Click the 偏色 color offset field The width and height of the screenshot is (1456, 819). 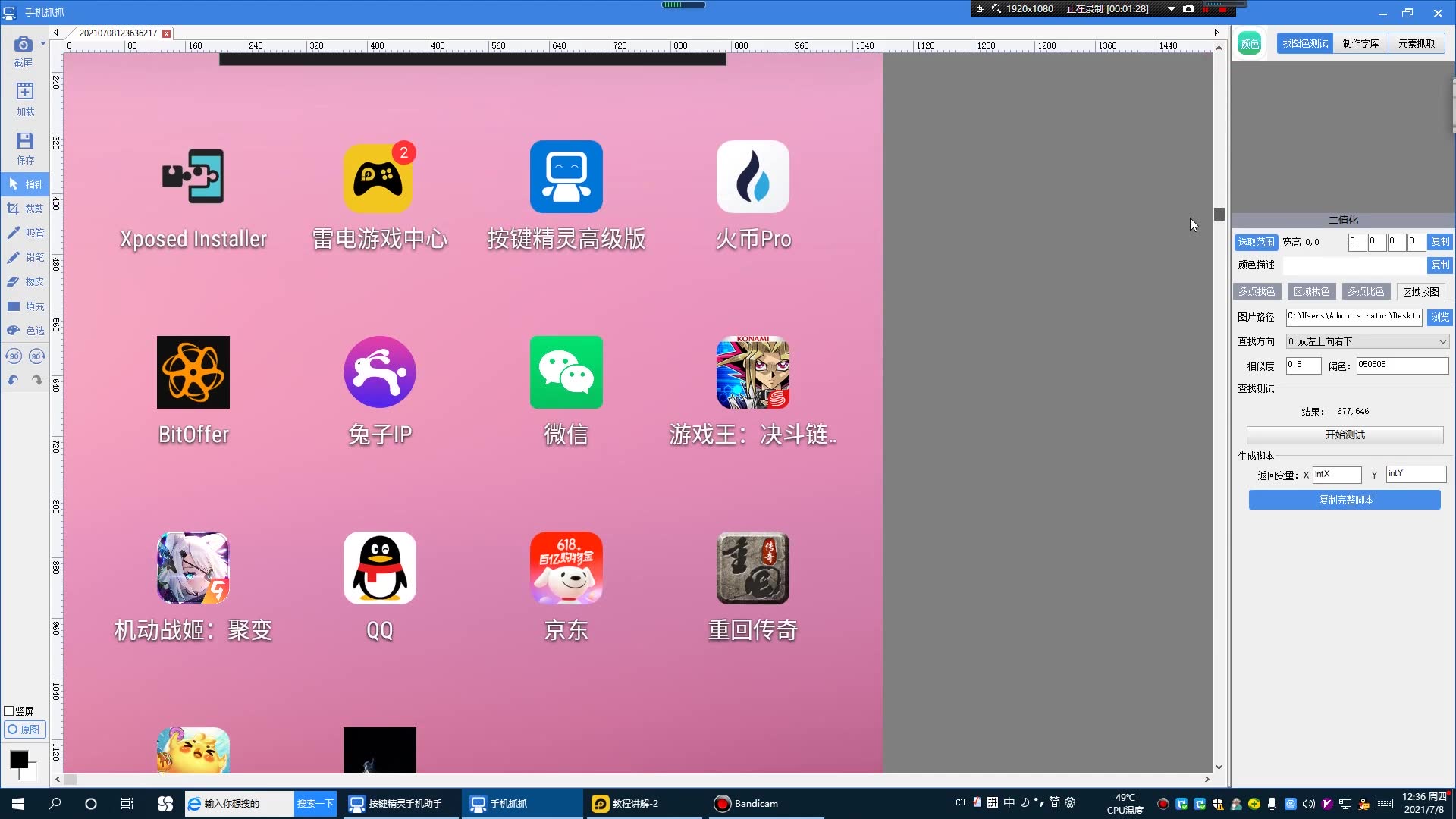(x=1402, y=366)
